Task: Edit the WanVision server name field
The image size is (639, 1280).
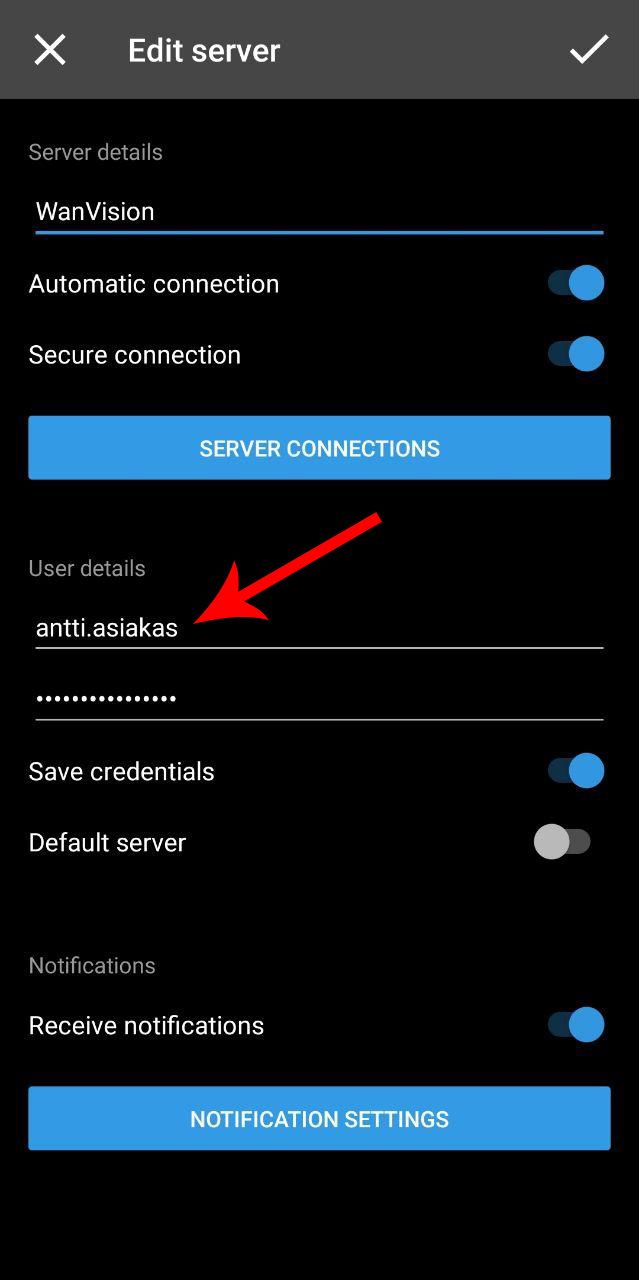Action: pyautogui.click(x=319, y=212)
